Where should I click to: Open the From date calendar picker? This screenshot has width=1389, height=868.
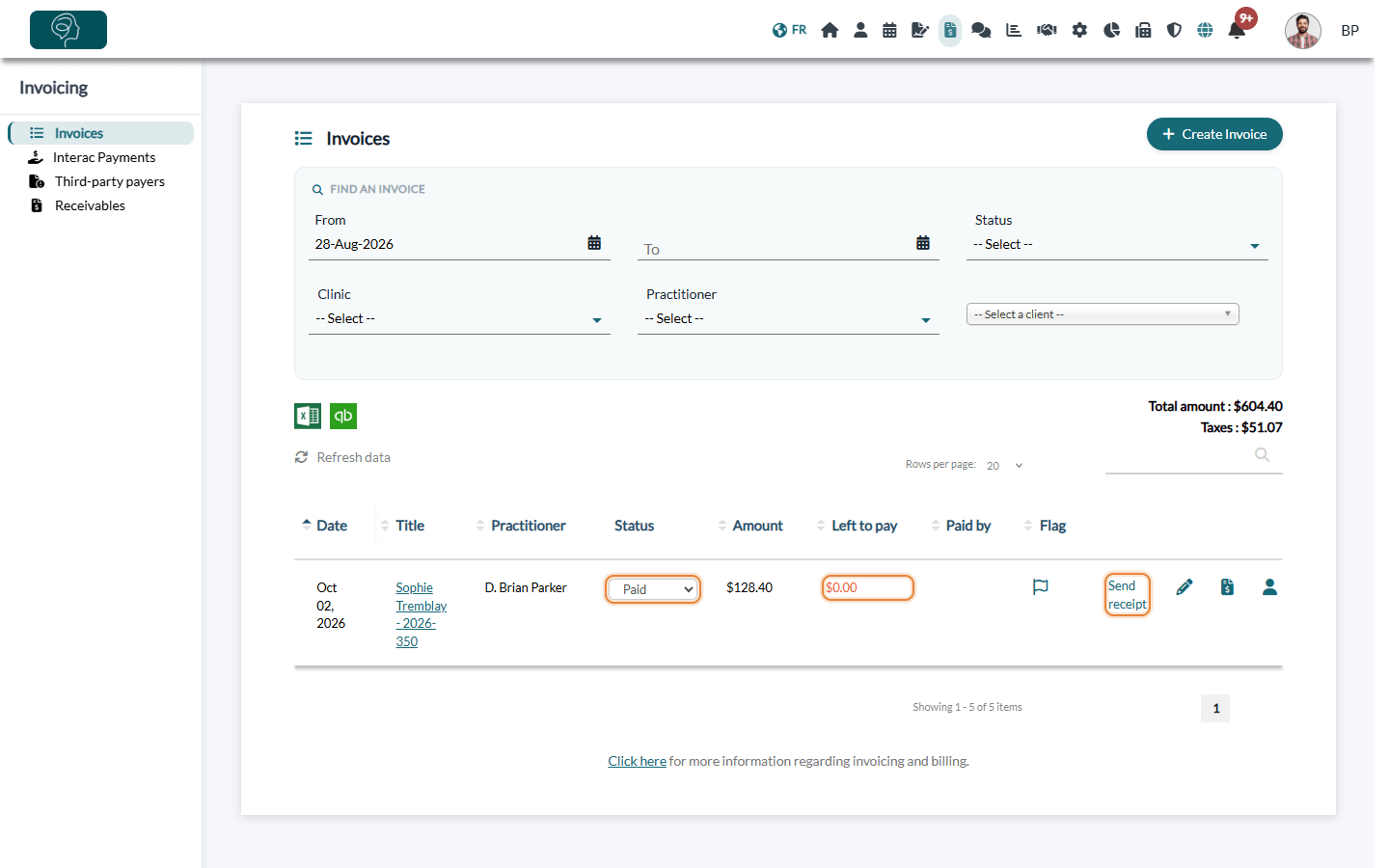tap(594, 243)
